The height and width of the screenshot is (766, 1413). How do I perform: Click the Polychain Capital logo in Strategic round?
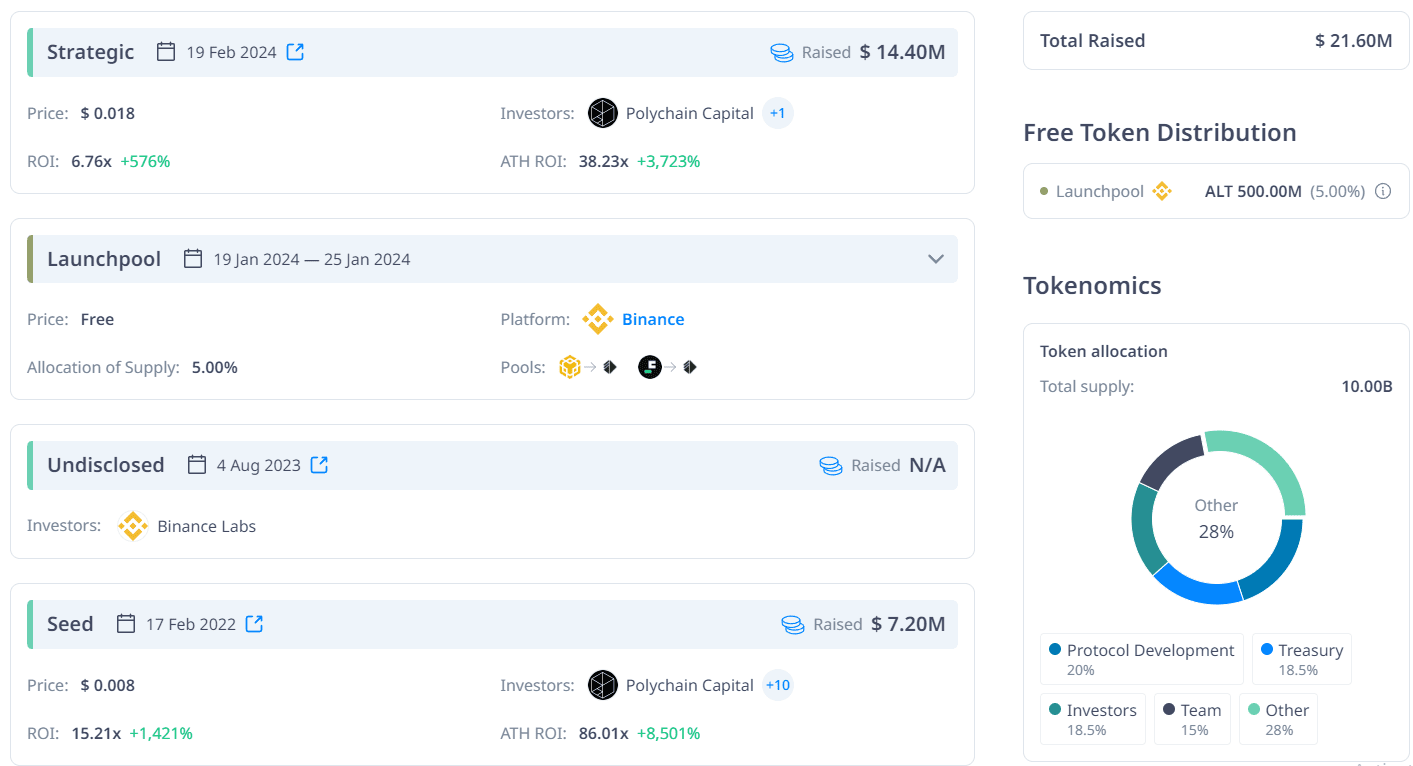pyautogui.click(x=603, y=113)
